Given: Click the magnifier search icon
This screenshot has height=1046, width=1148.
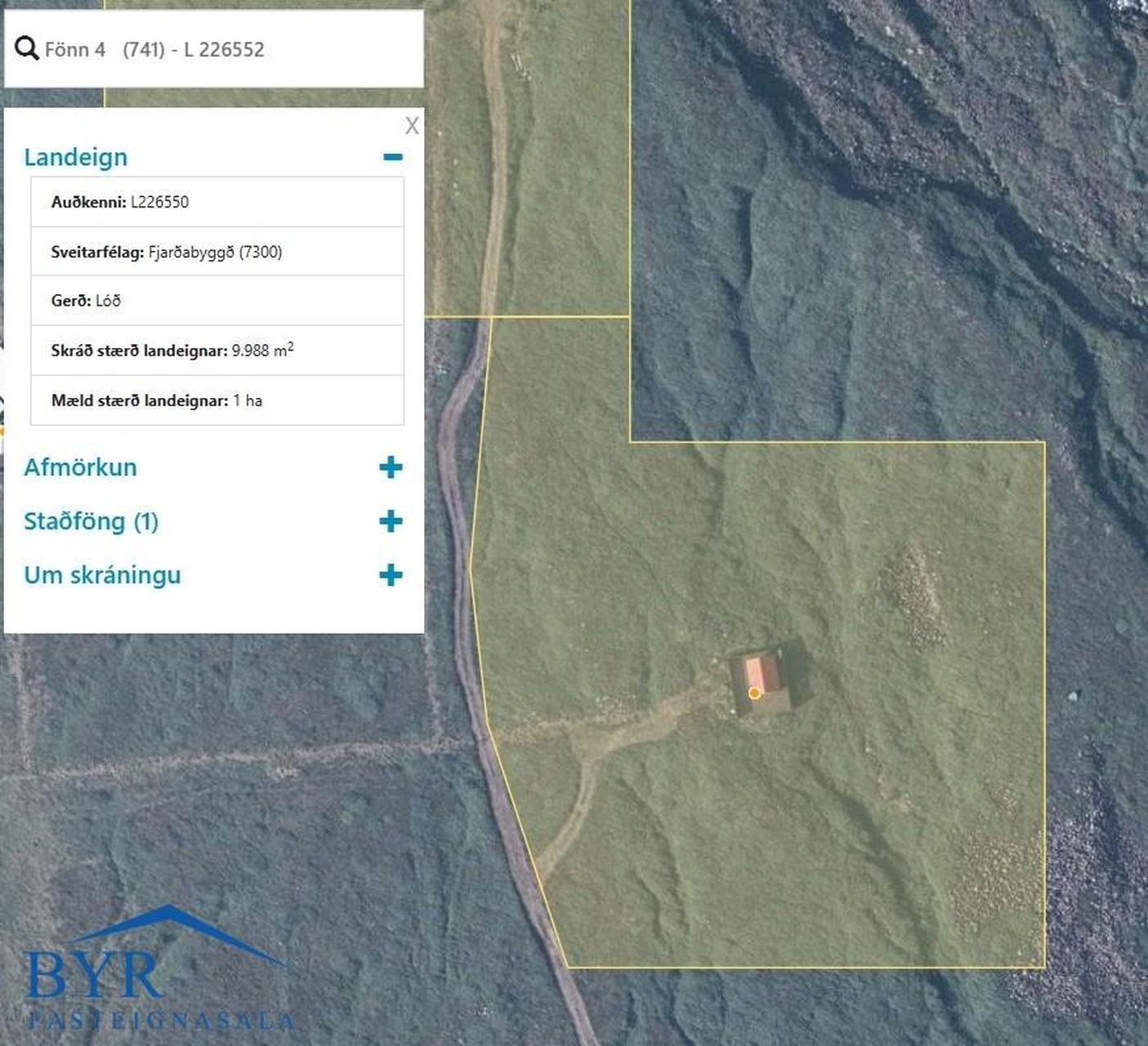Looking at the screenshot, I should click(26, 49).
